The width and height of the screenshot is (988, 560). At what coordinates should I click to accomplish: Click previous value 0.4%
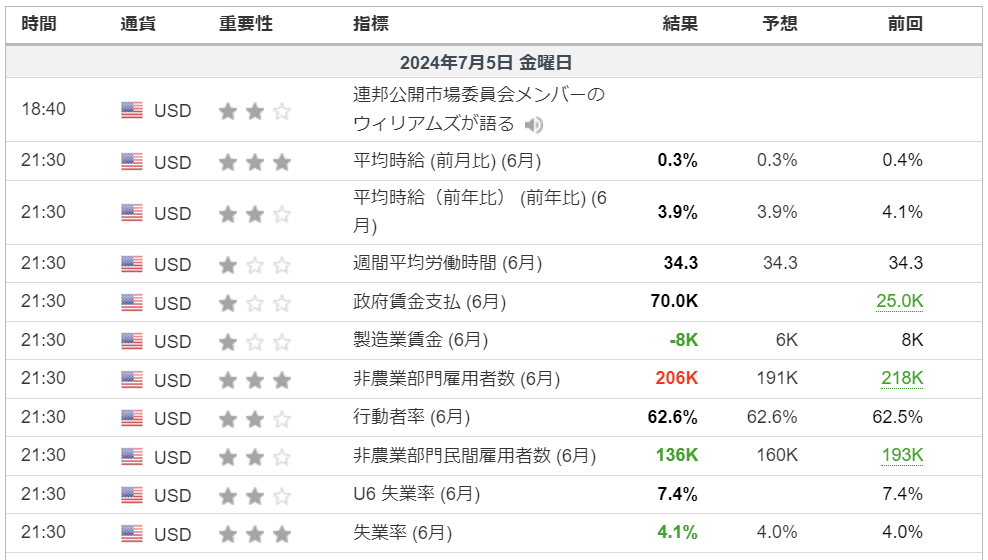coord(902,160)
